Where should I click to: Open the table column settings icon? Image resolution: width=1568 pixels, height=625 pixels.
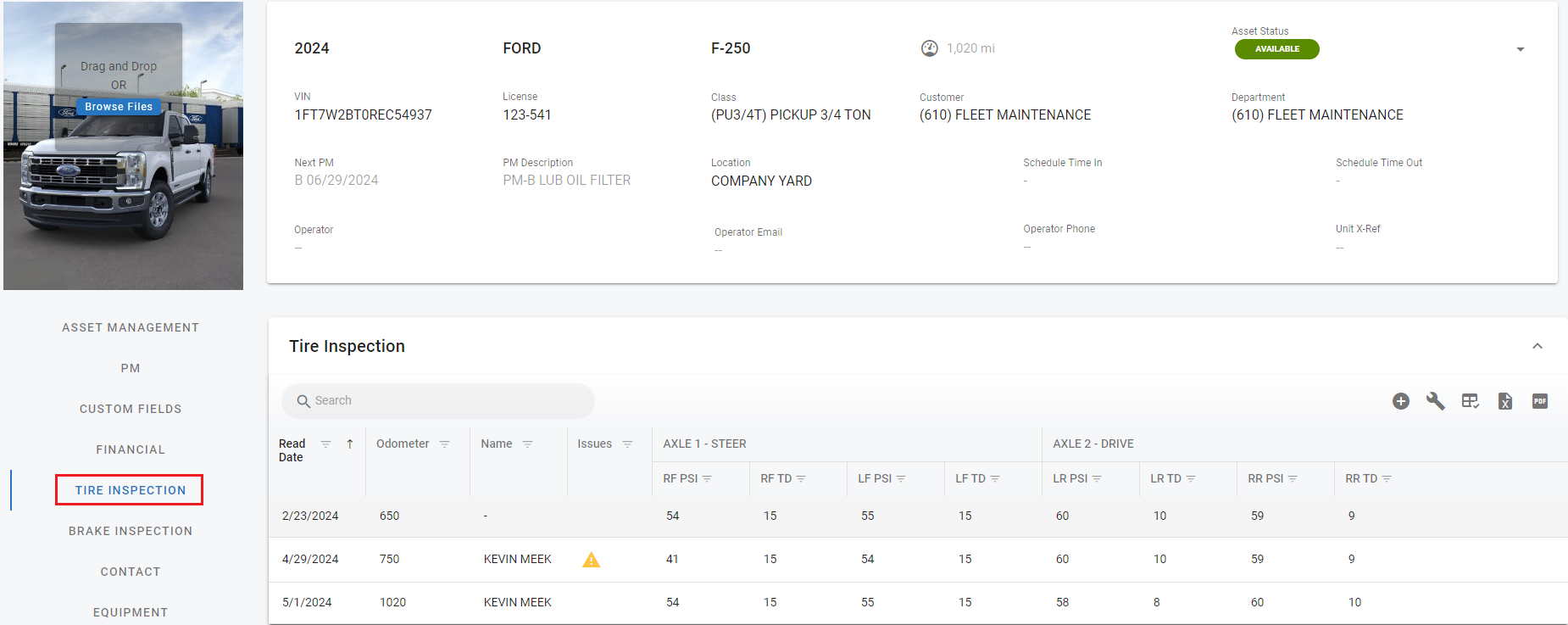pos(1471,401)
